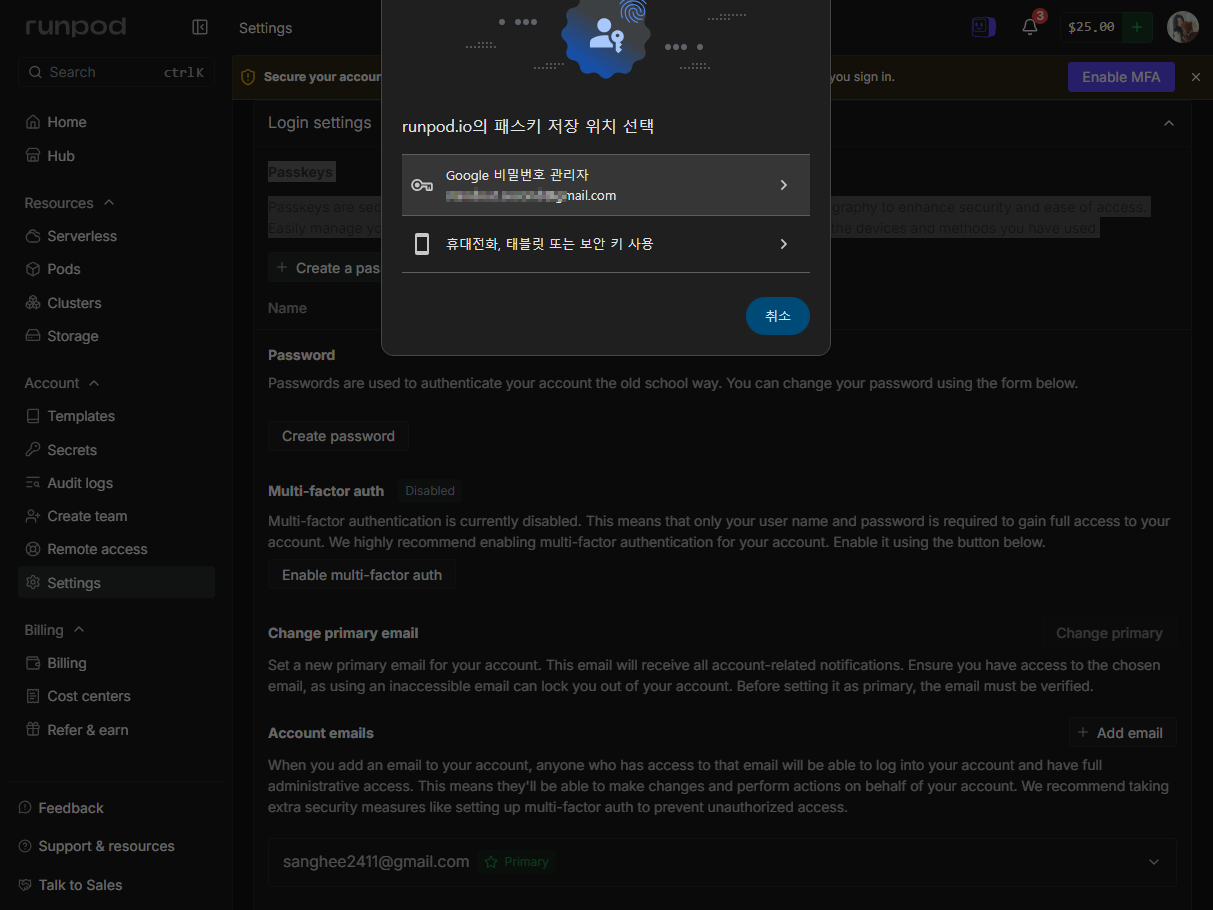Click the Create a passkey button
The height and width of the screenshot is (910, 1213).
tap(325, 268)
